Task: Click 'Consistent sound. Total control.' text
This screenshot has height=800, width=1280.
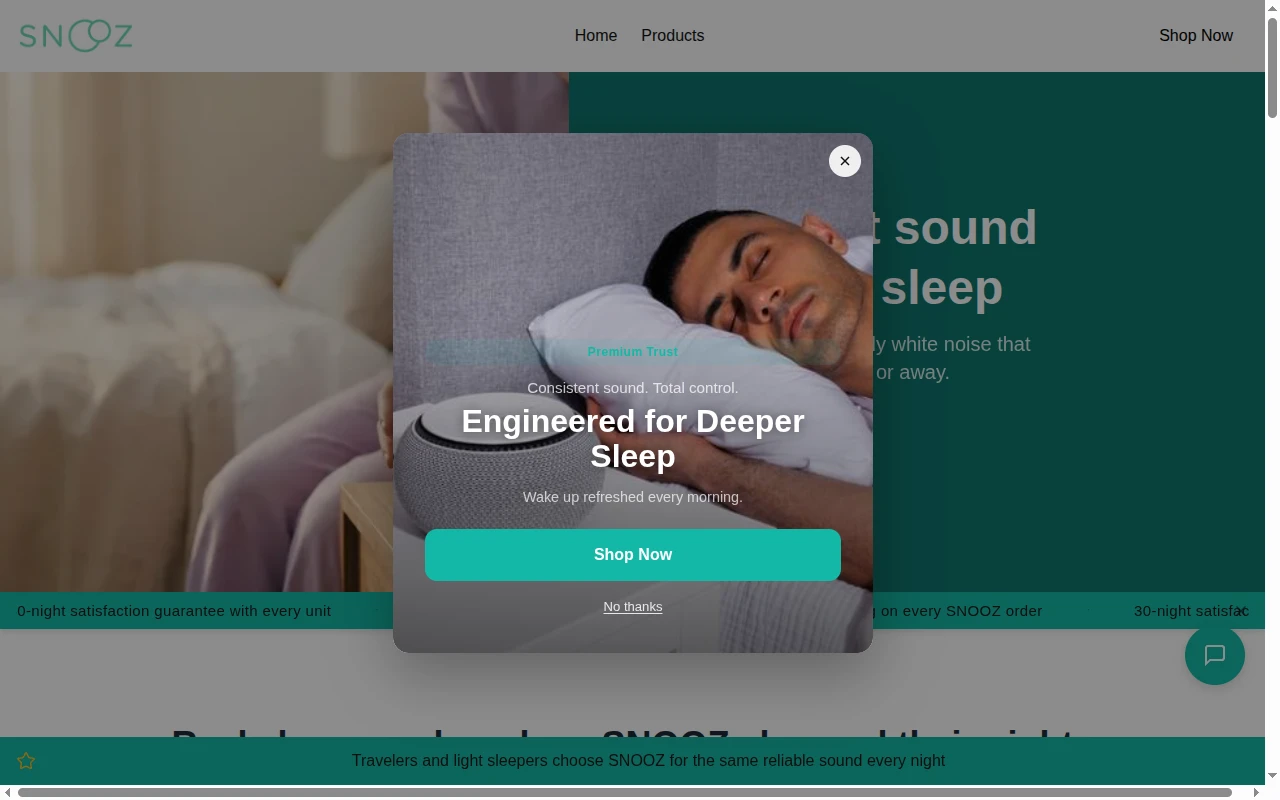Action: [x=633, y=388]
